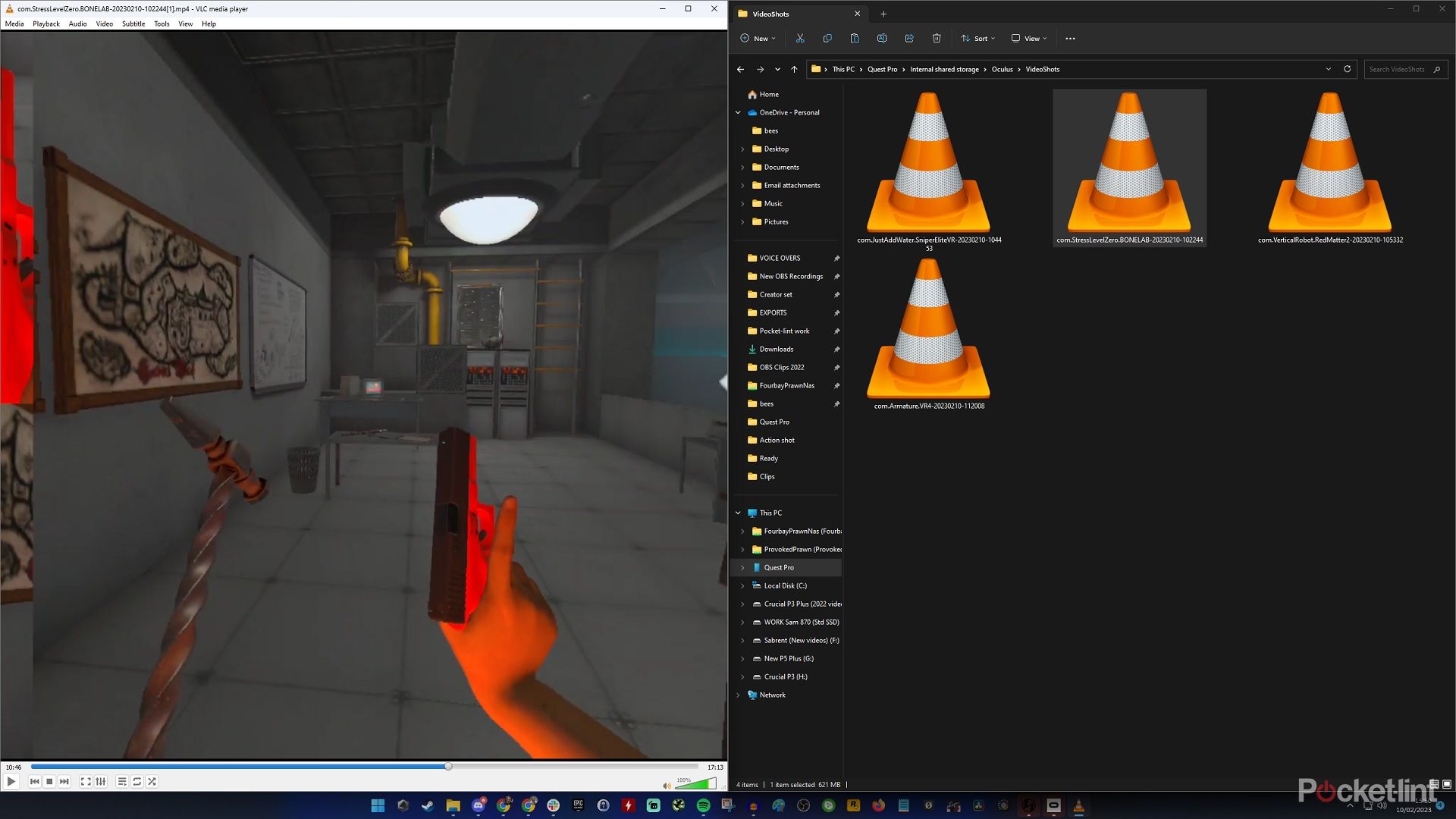
Task: Select the com.Armature.VR4 video file
Action: 929,334
